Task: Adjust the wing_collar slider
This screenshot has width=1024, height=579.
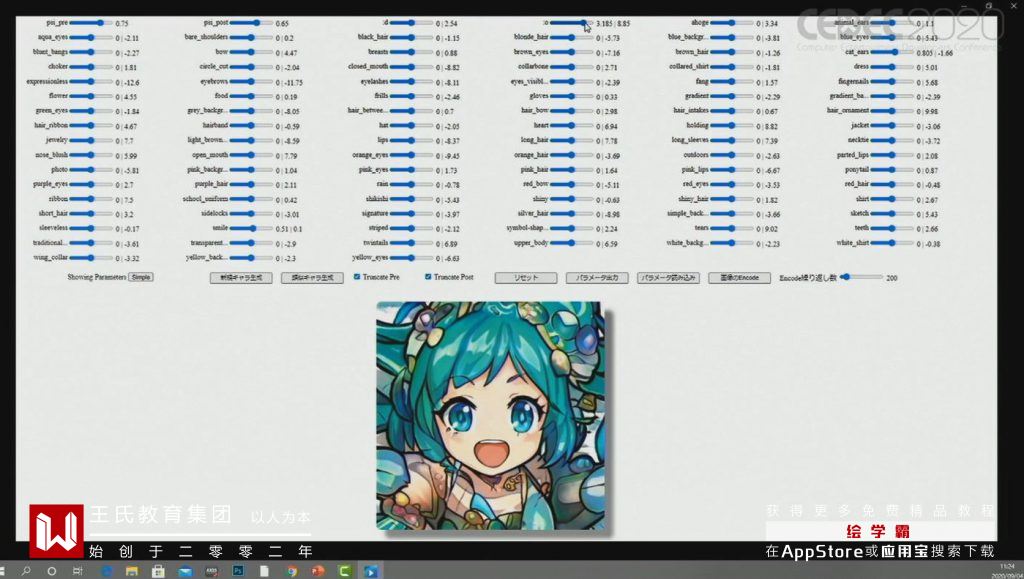Action: point(91,258)
